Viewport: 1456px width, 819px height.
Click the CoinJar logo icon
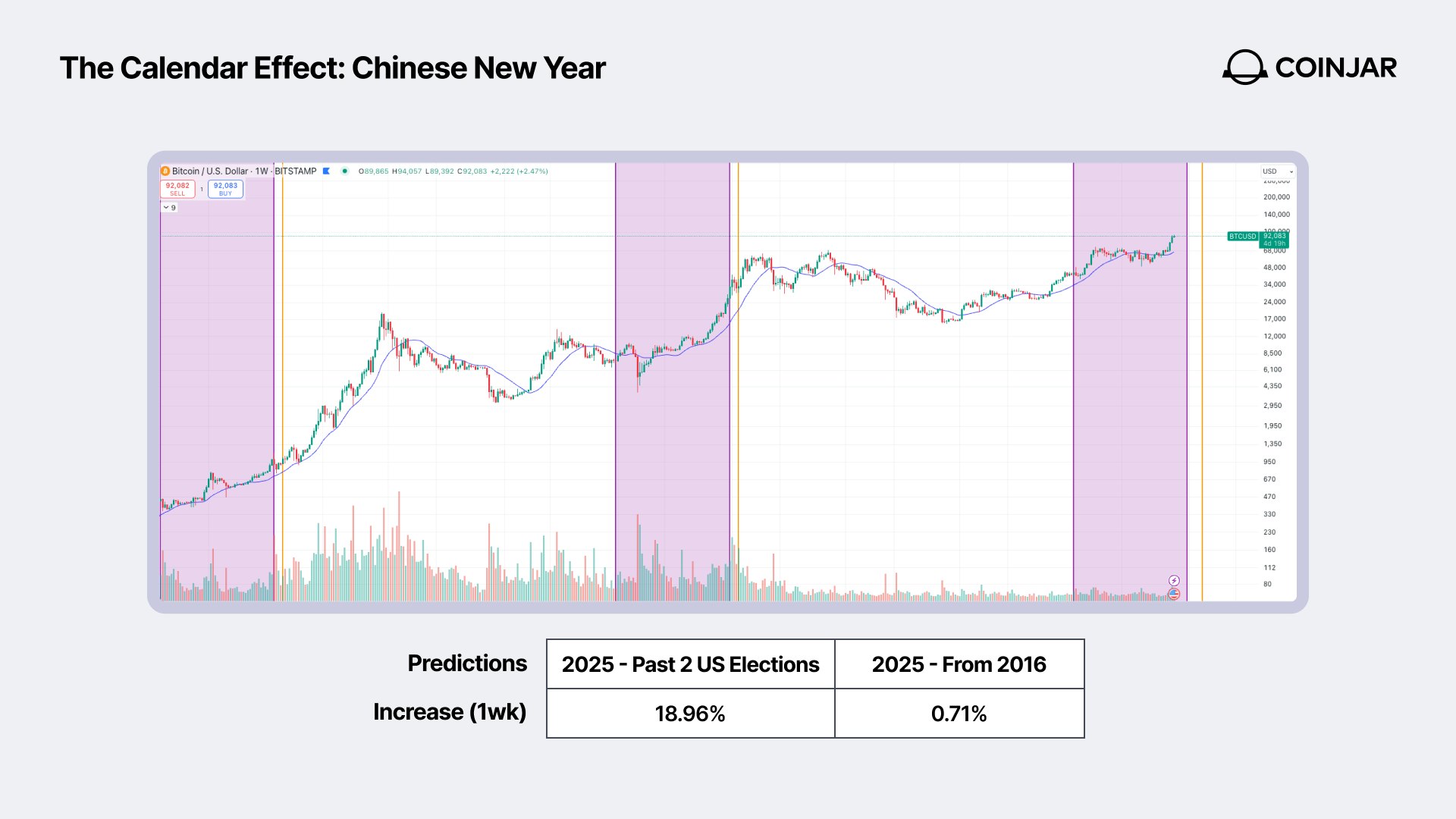coord(1244,67)
